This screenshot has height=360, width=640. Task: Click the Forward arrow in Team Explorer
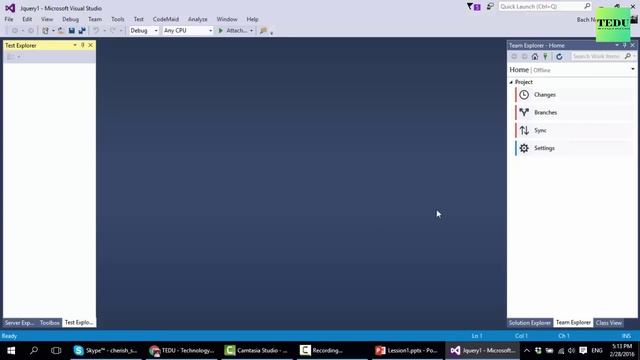click(524, 56)
